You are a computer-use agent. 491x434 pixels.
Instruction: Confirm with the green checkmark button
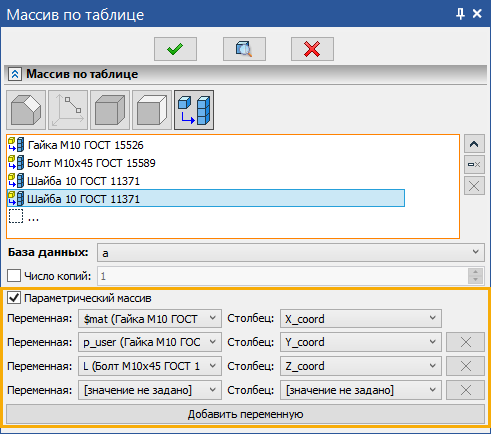175,49
